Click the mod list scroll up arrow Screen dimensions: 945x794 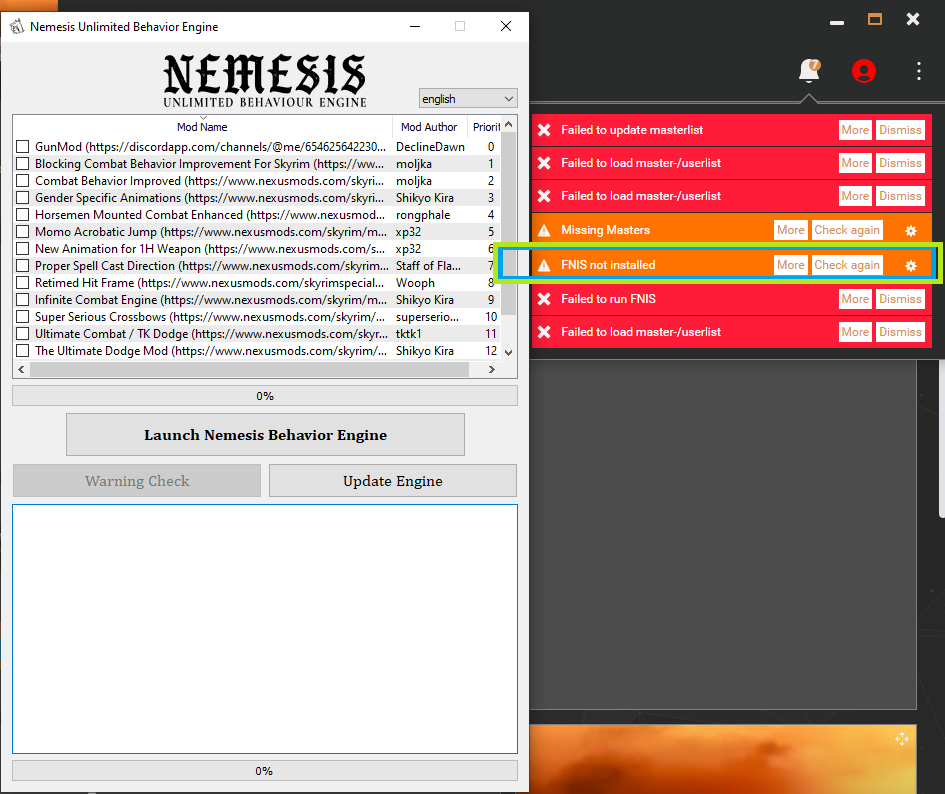click(509, 124)
